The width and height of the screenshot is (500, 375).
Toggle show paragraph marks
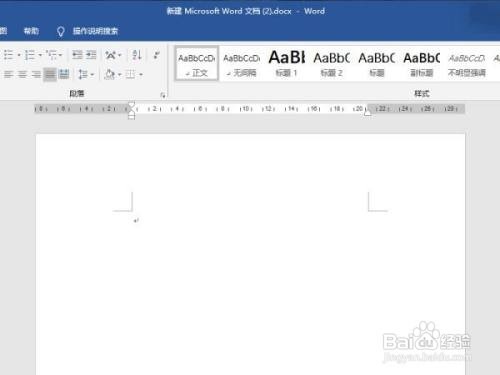(156, 55)
